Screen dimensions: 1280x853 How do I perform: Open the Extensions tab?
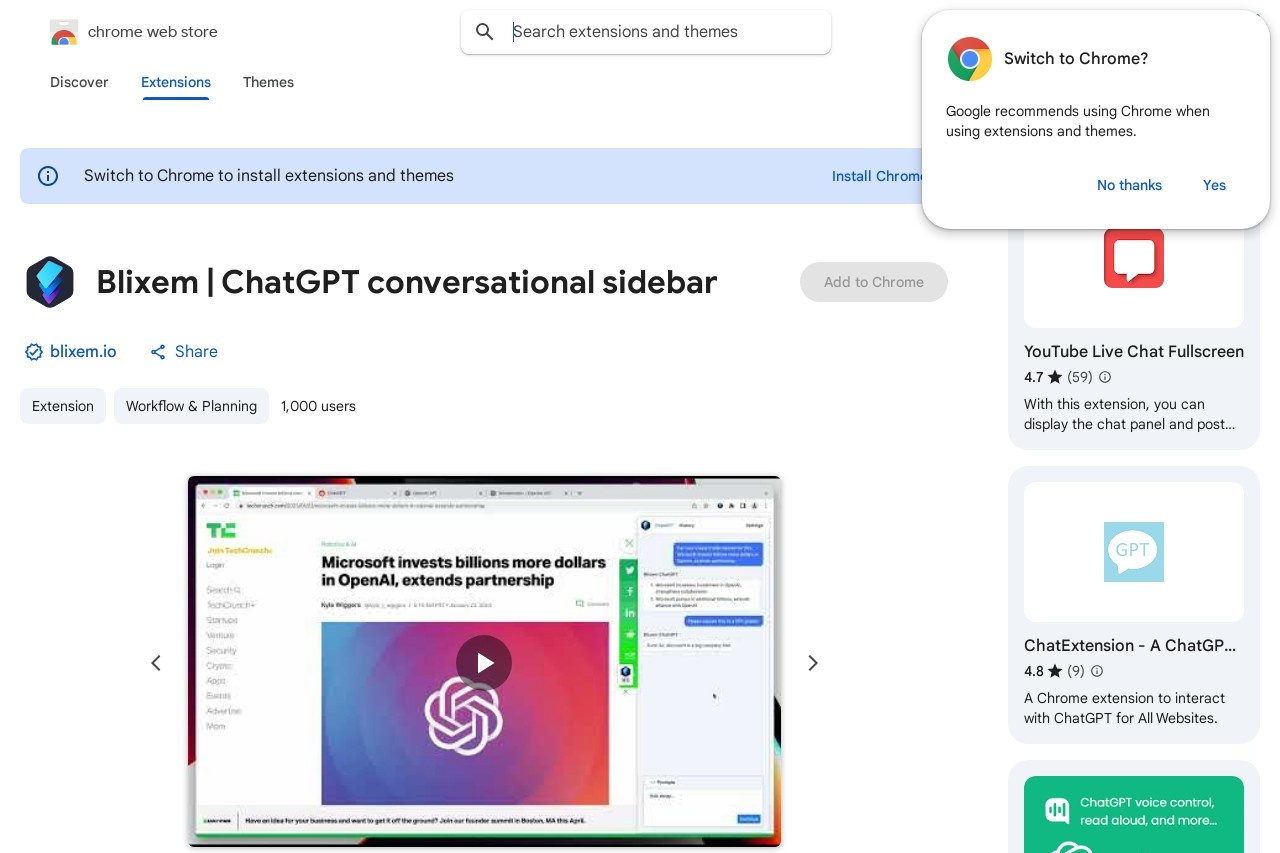(x=176, y=82)
